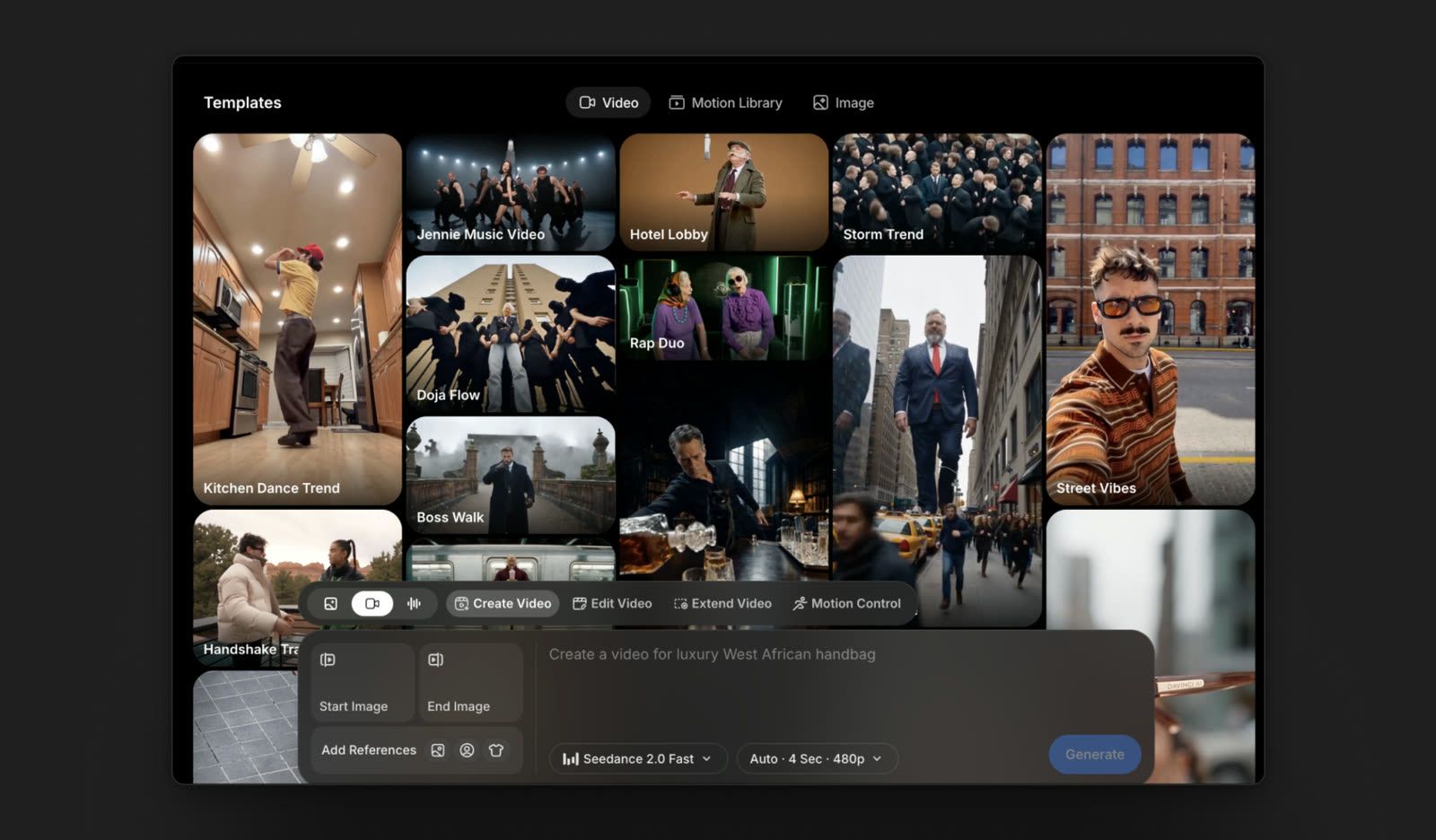Switch to the audio waveform mode
This screenshot has width=1436, height=840.
coord(414,604)
